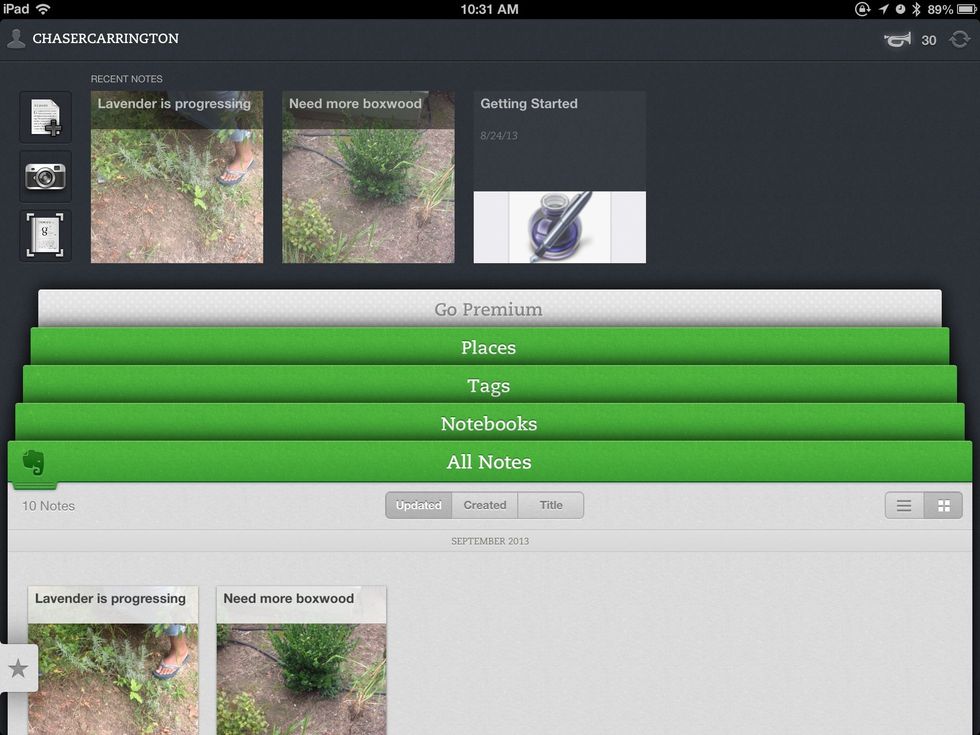
Task: Switch to the All Notes tab
Action: click(x=489, y=462)
